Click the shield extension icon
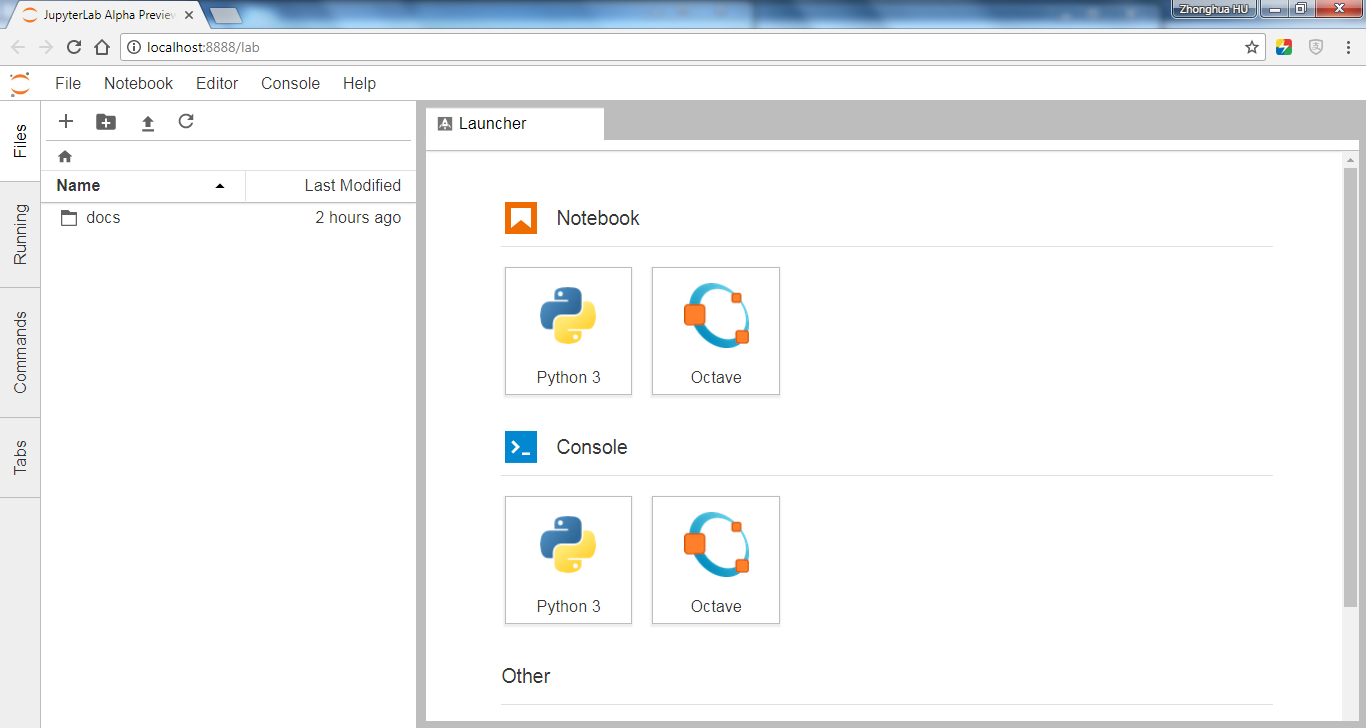 [1317, 47]
